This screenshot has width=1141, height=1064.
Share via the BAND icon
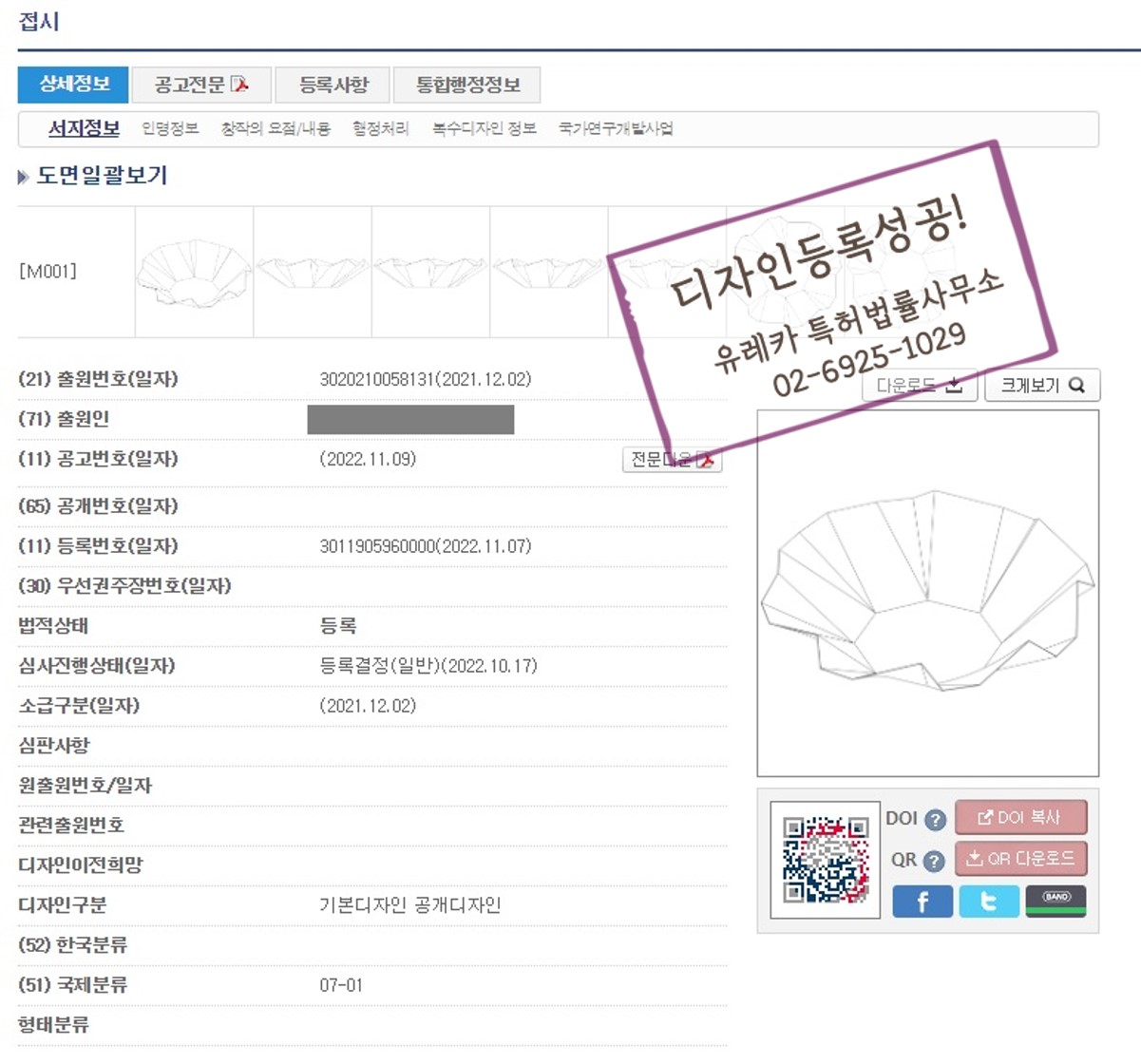[1055, 901]
